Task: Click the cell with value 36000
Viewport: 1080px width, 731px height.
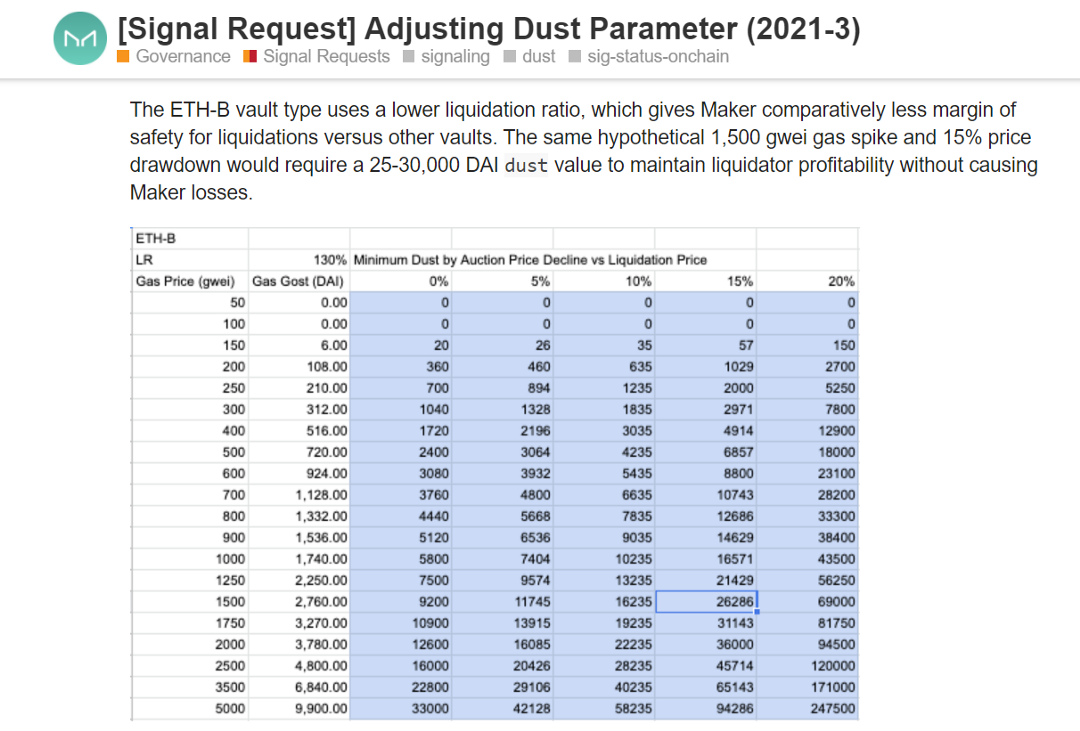Action: (x=706, y=644)
